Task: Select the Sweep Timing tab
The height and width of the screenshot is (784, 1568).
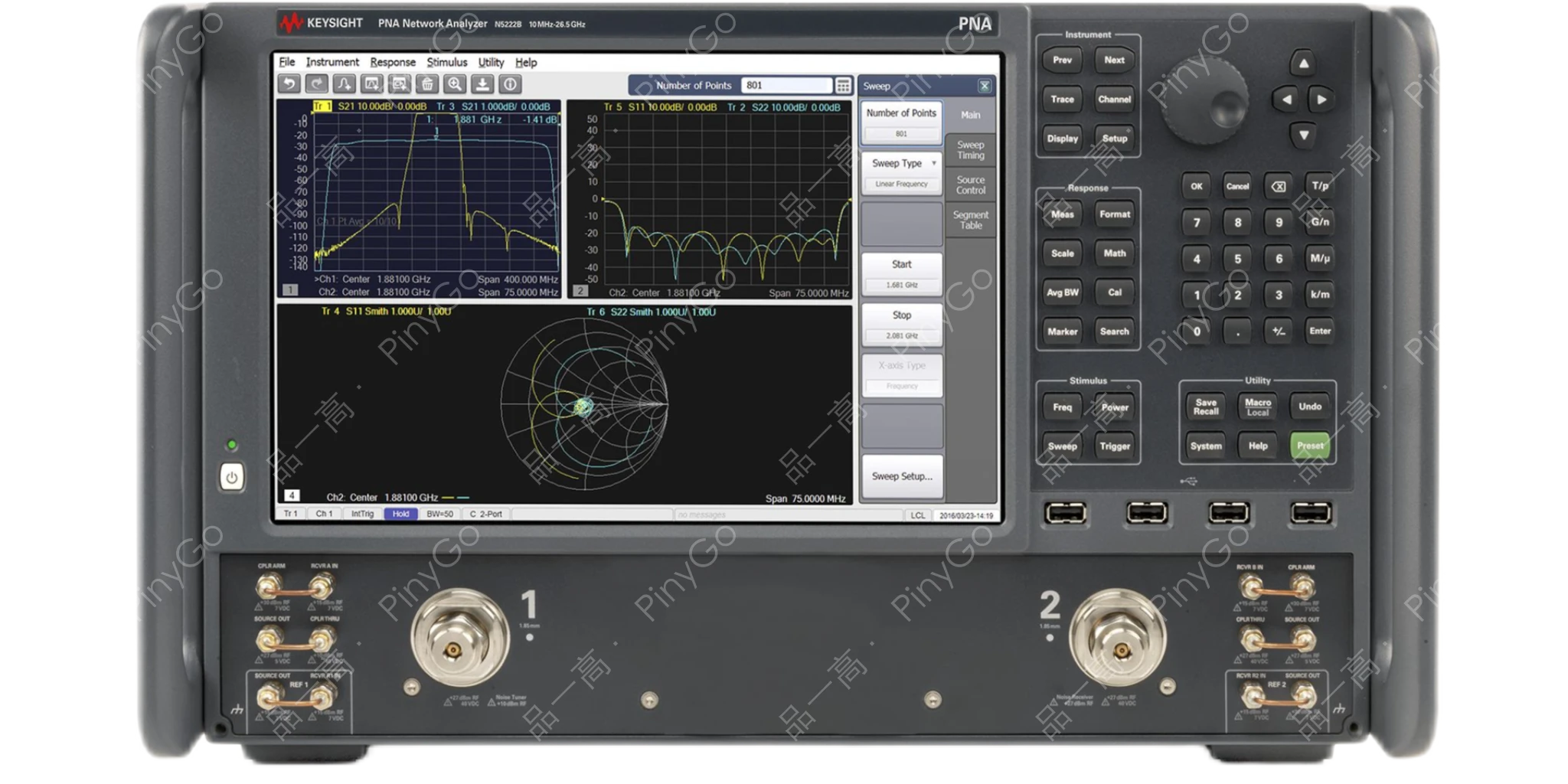Action: (x=971, y=150)
